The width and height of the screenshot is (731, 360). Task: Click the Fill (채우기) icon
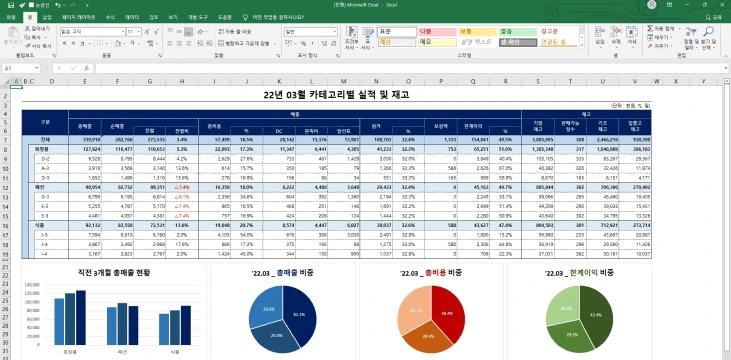tap(650, 37)
